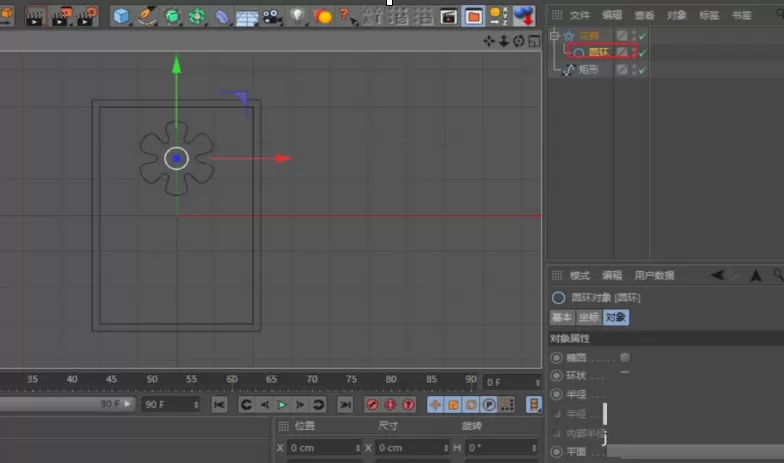Collapse the top object tree in object manager
784x463 pixels.
[554, 36]
